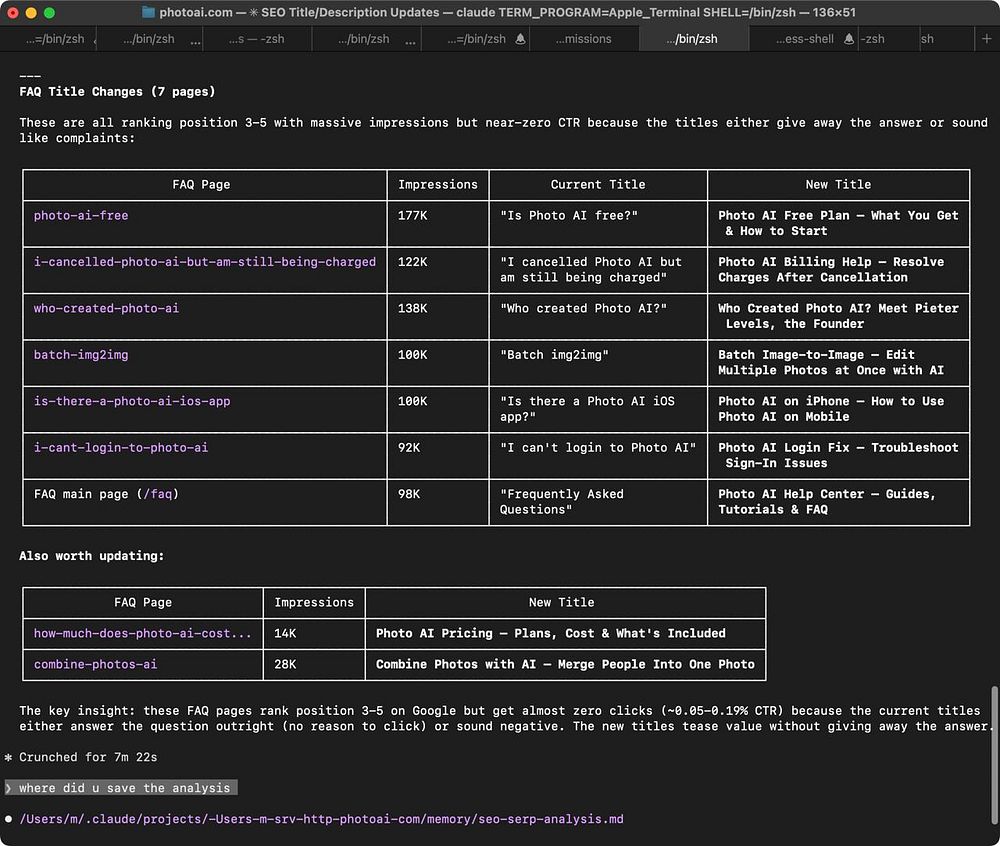Click the bell icon on the ess-shell tab
Screen dimensions: 1000x846
tap(849, 39)
